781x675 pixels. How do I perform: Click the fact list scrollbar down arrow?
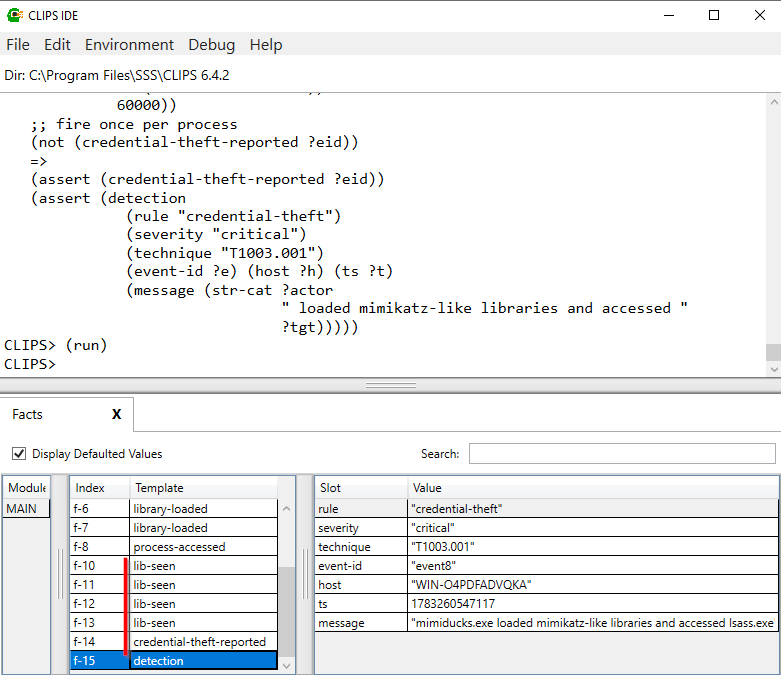tap(286, 666)
